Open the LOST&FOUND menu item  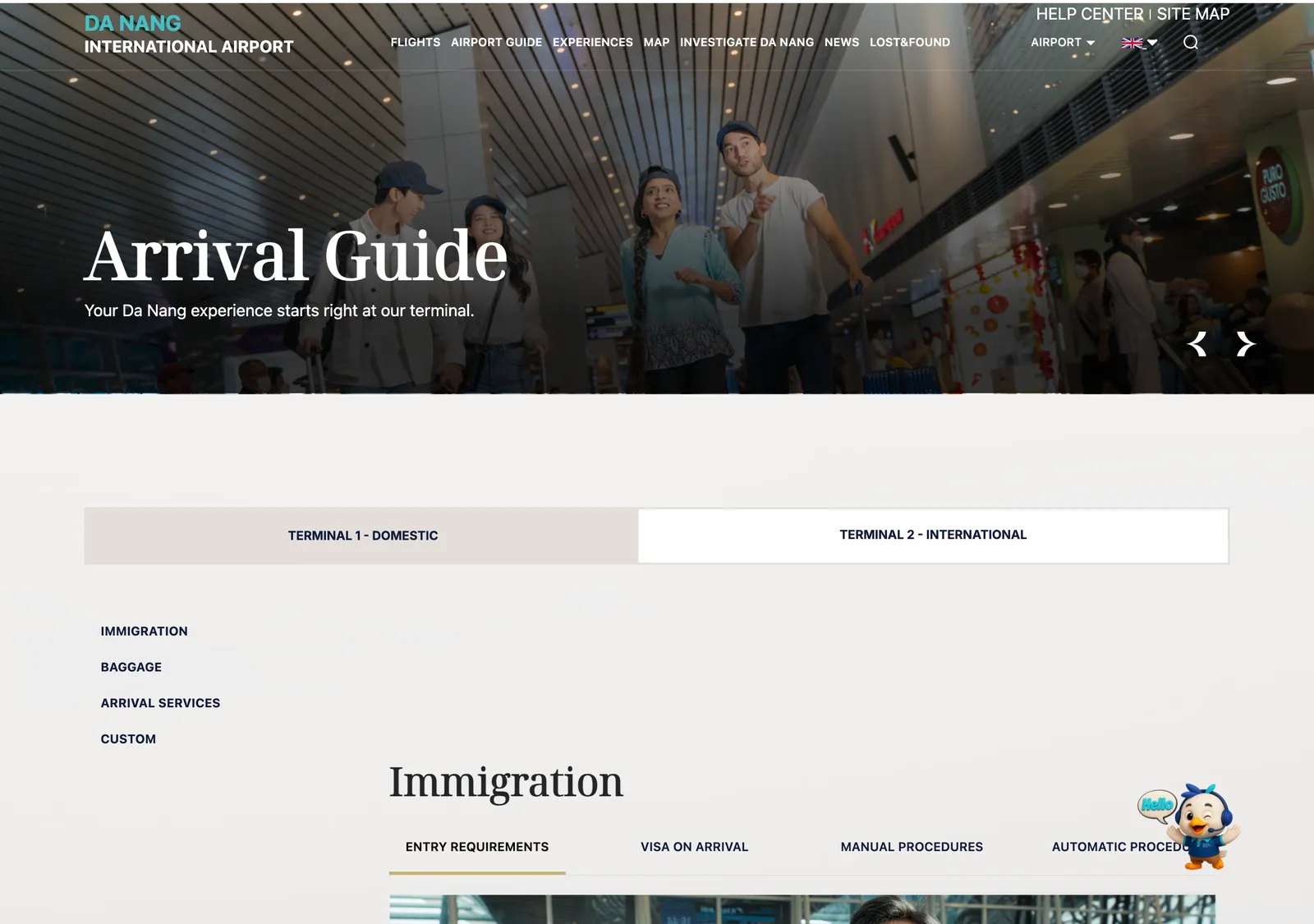click(910, 42)
